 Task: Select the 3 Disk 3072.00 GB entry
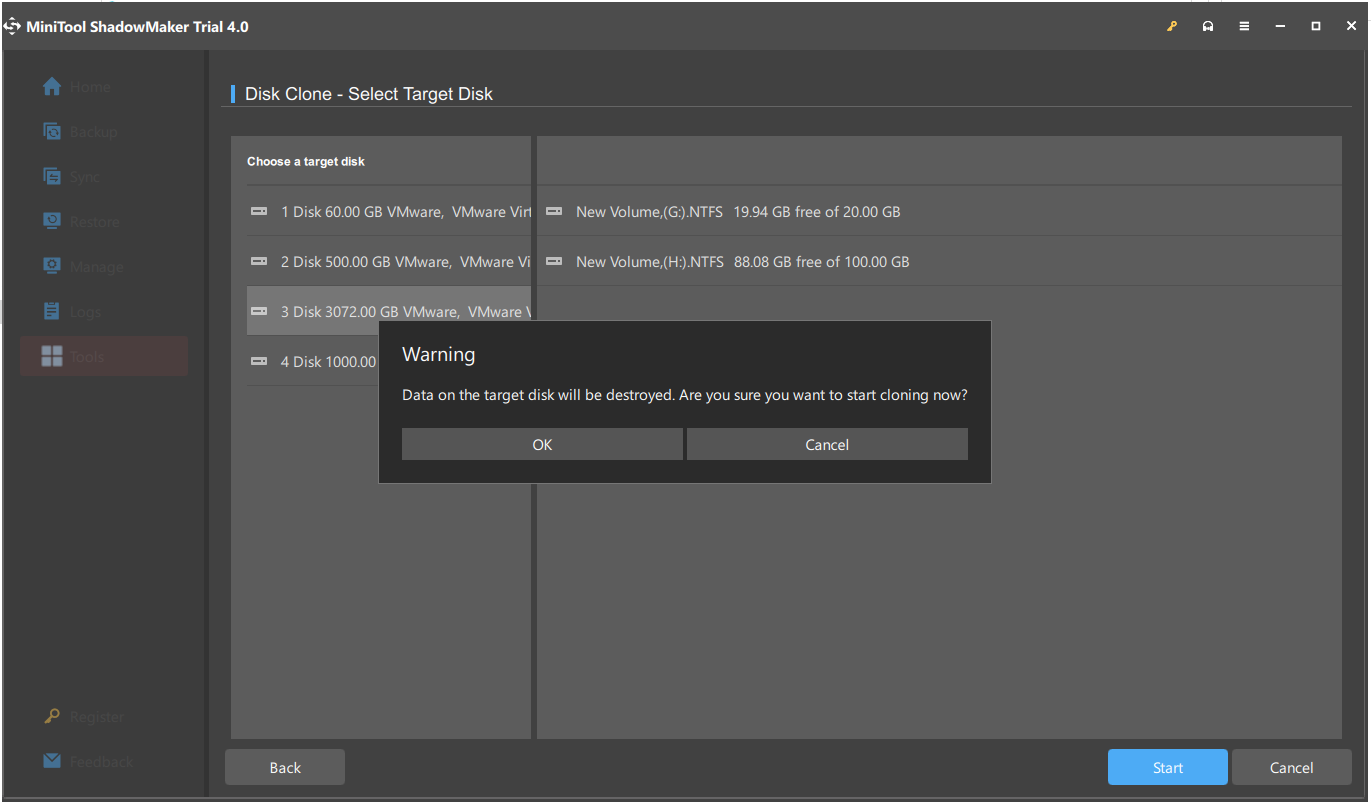[x=389, y=312]
